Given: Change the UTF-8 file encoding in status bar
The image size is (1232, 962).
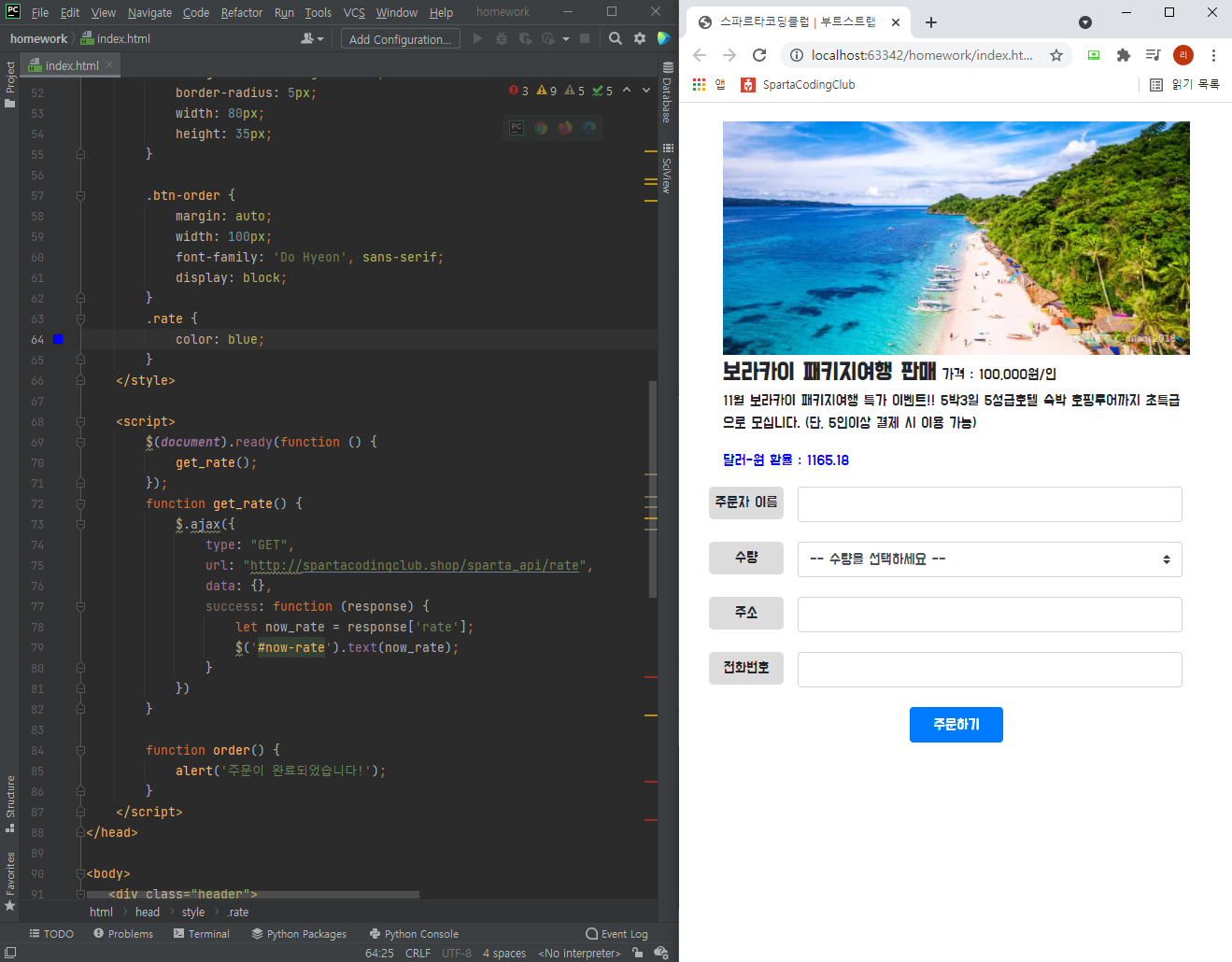Looking at the screenshot, I should [457, 953].
